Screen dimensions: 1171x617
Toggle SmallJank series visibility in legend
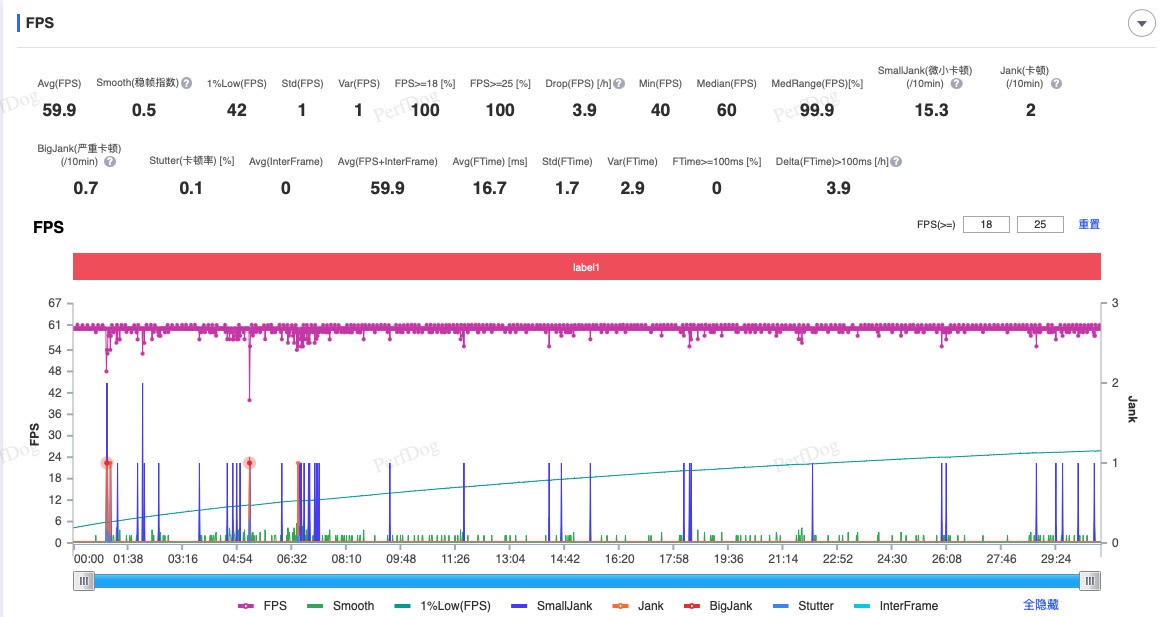(x=554, y=605)
